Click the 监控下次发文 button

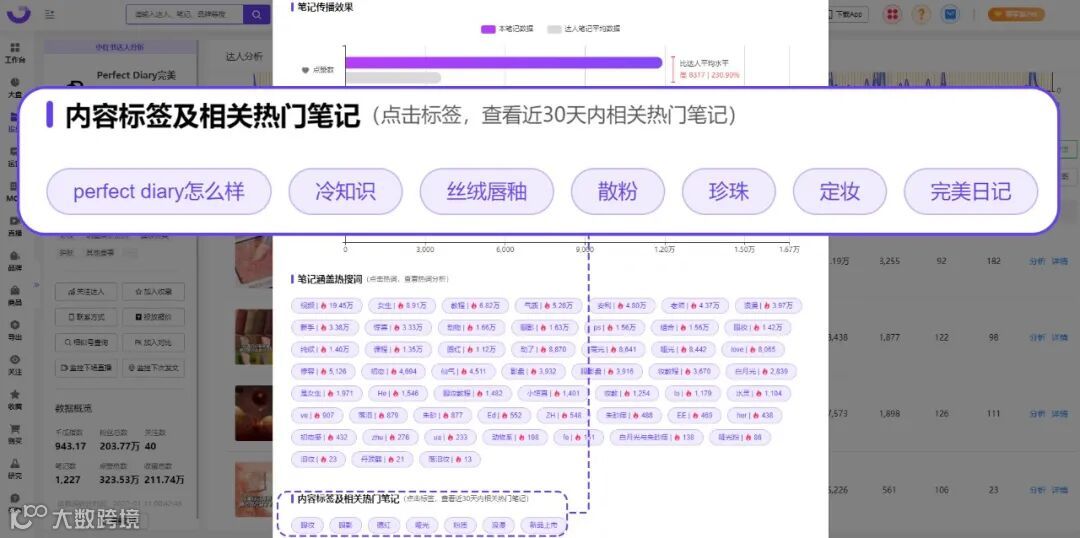point(154,367)
